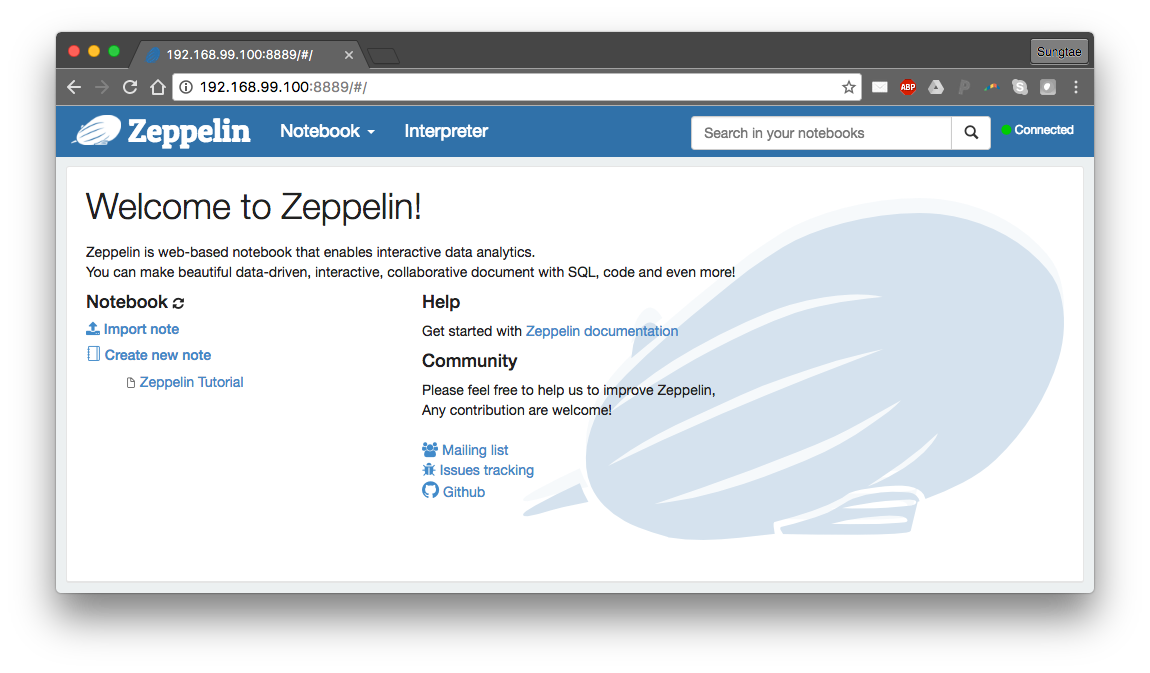Toggle AdBlock via the ABP icon
The image size is (1150, 673).
[908, 87]
